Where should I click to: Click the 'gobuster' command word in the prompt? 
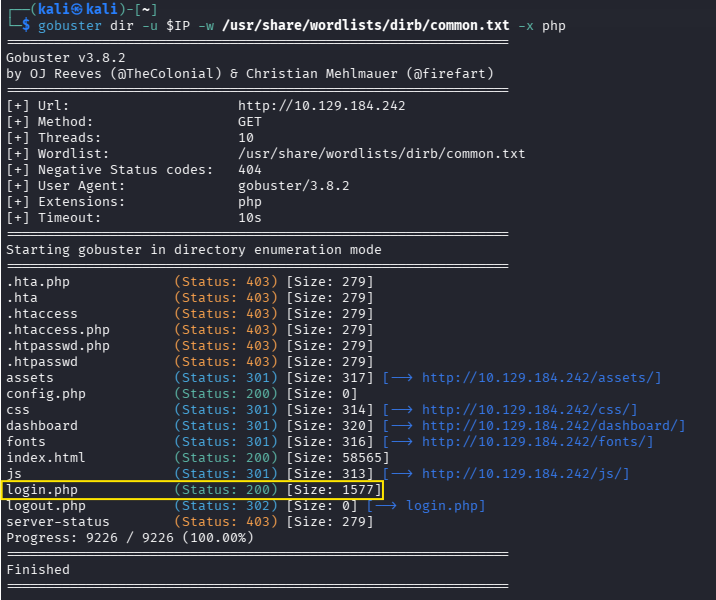pos(70,26)
